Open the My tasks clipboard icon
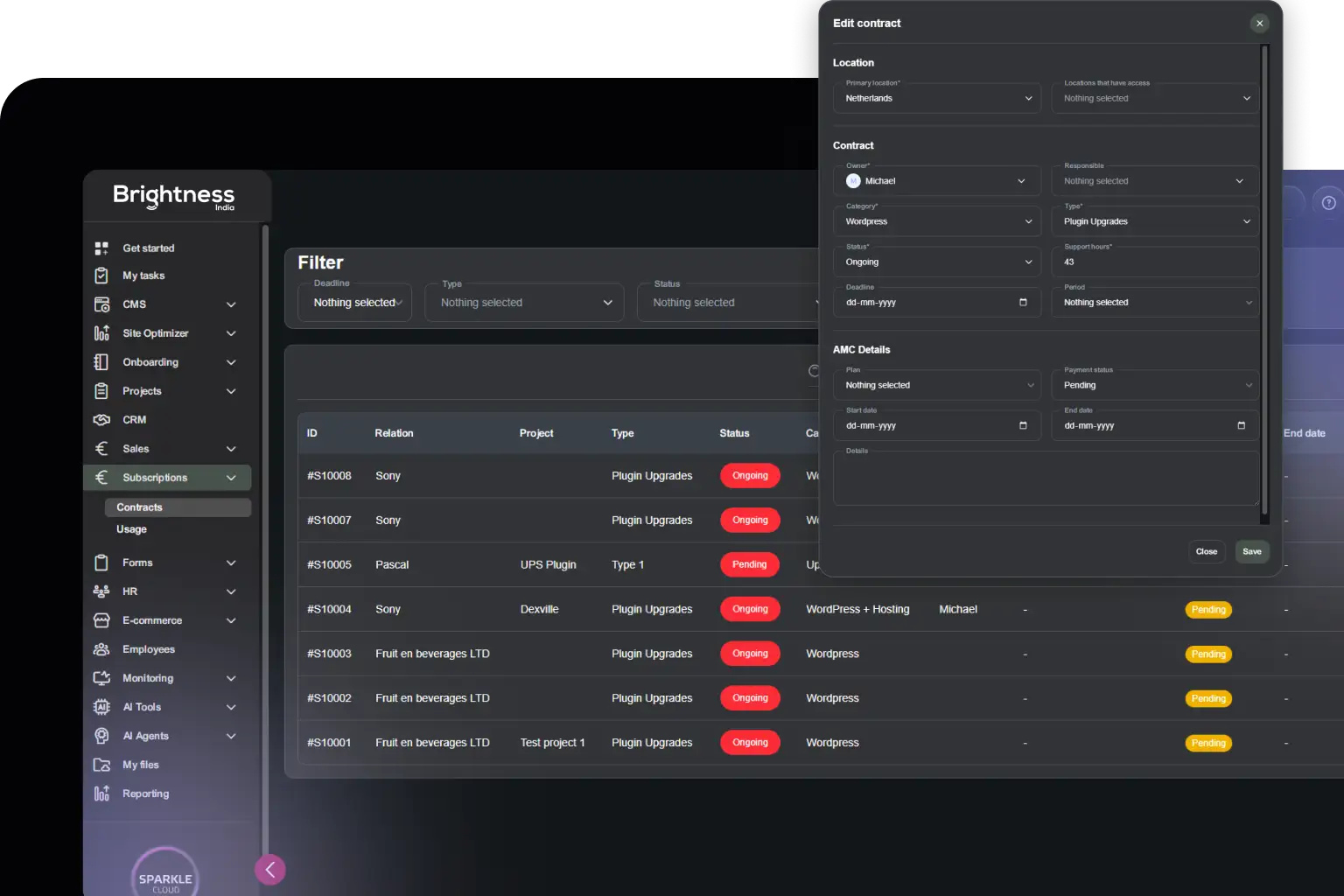 point(101,276)
